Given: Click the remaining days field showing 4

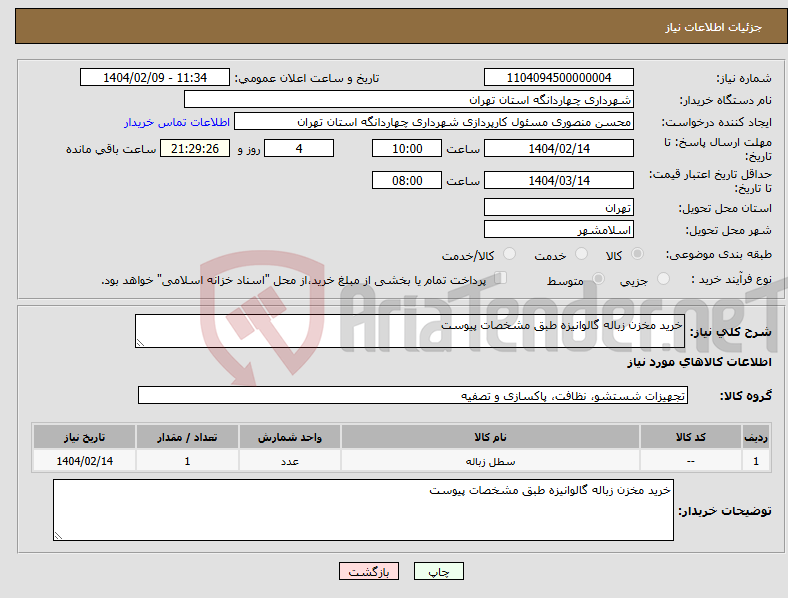Looking at the screenshot, I should 299,148.
